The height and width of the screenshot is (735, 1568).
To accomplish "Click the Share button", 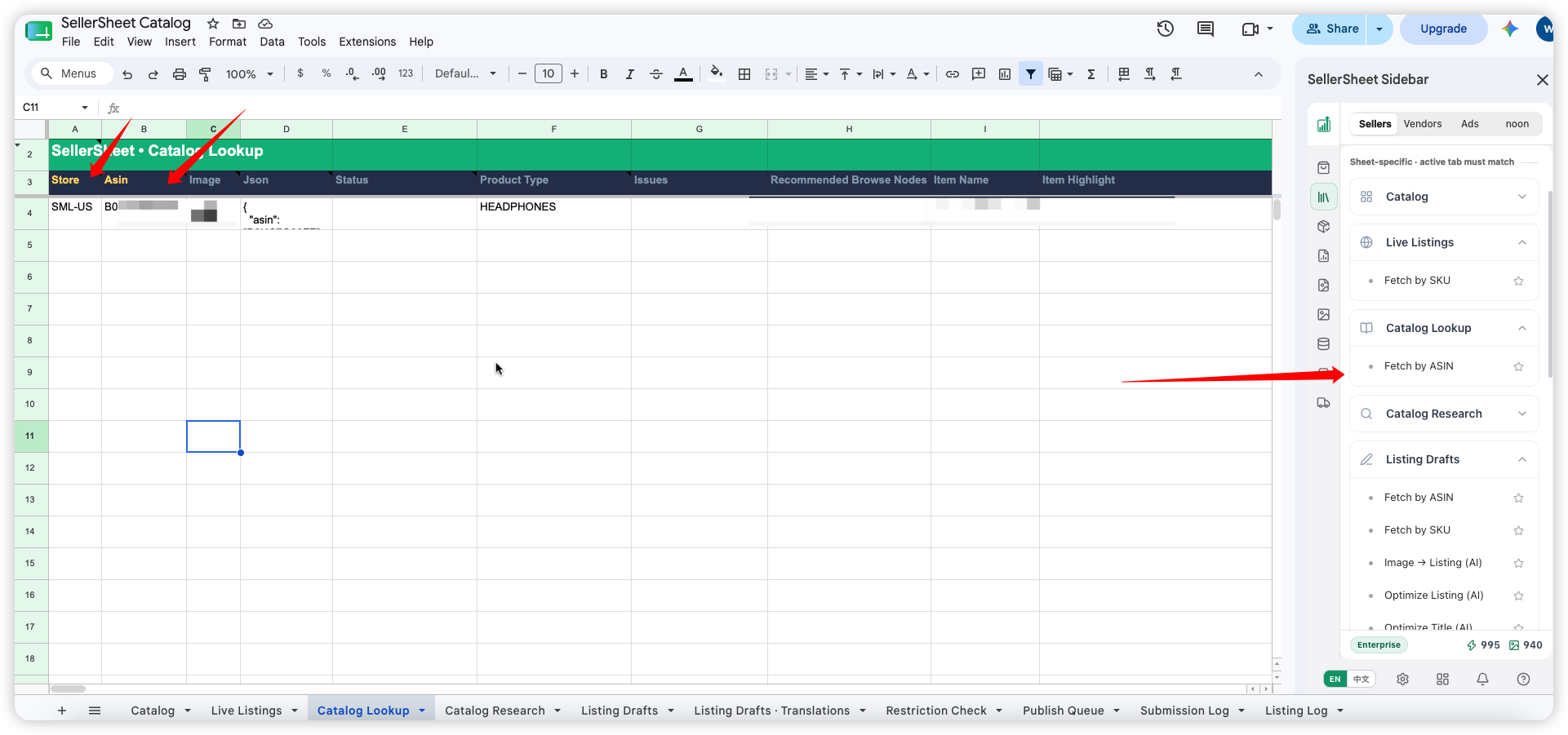I will pos(1332,29).
